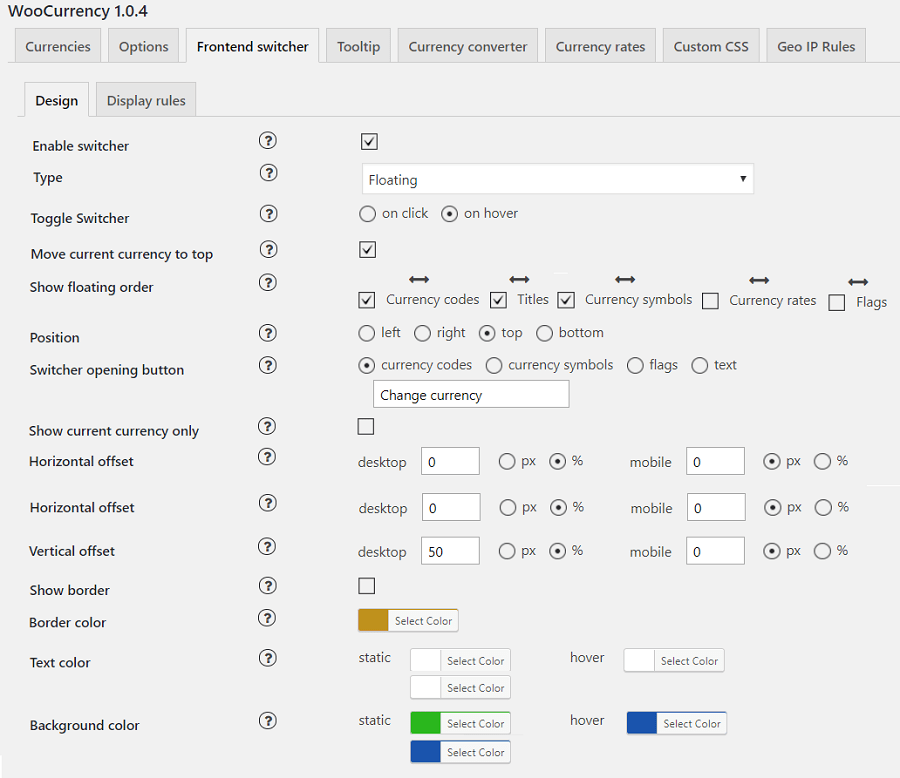Select the on click radio option
900x778 pixels.
[x=367, y=214]
